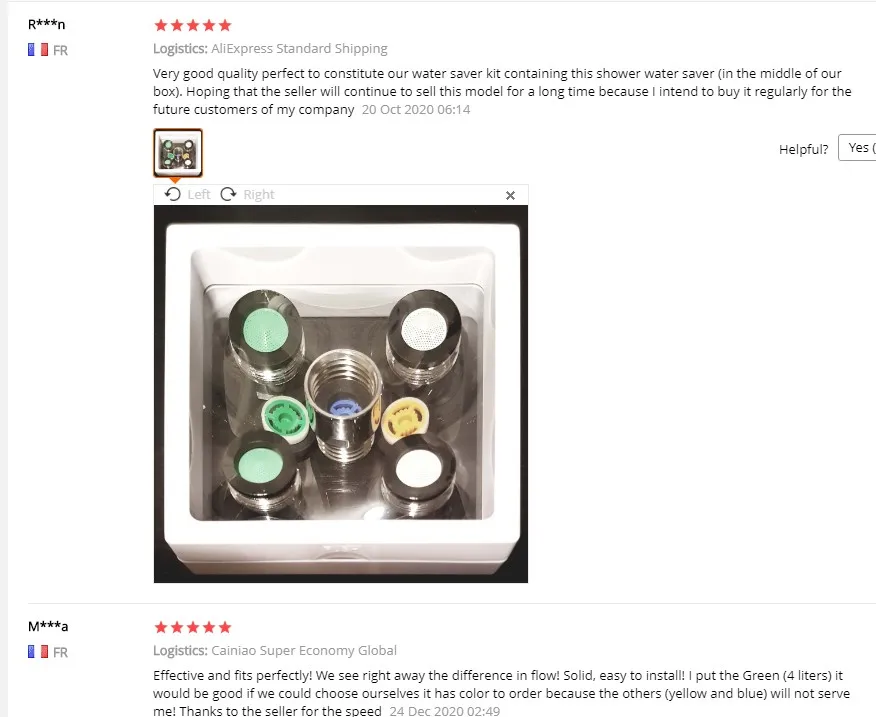876x717 pixels.
Task: Click the French flag next to R***n
Action: tap(38, 50)
